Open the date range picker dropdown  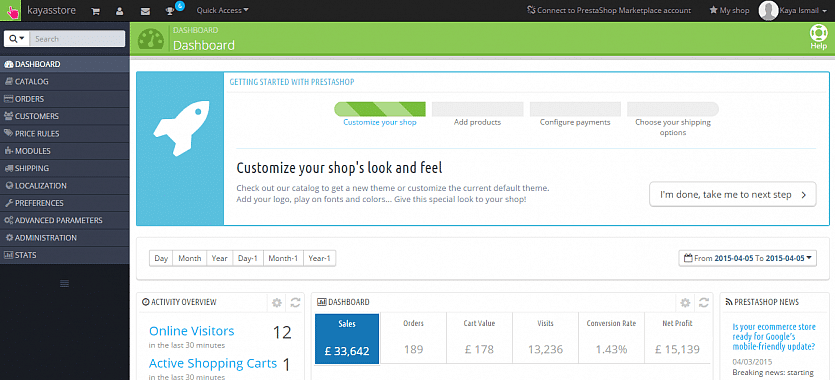pyautogui.click(x=748, y=258)
